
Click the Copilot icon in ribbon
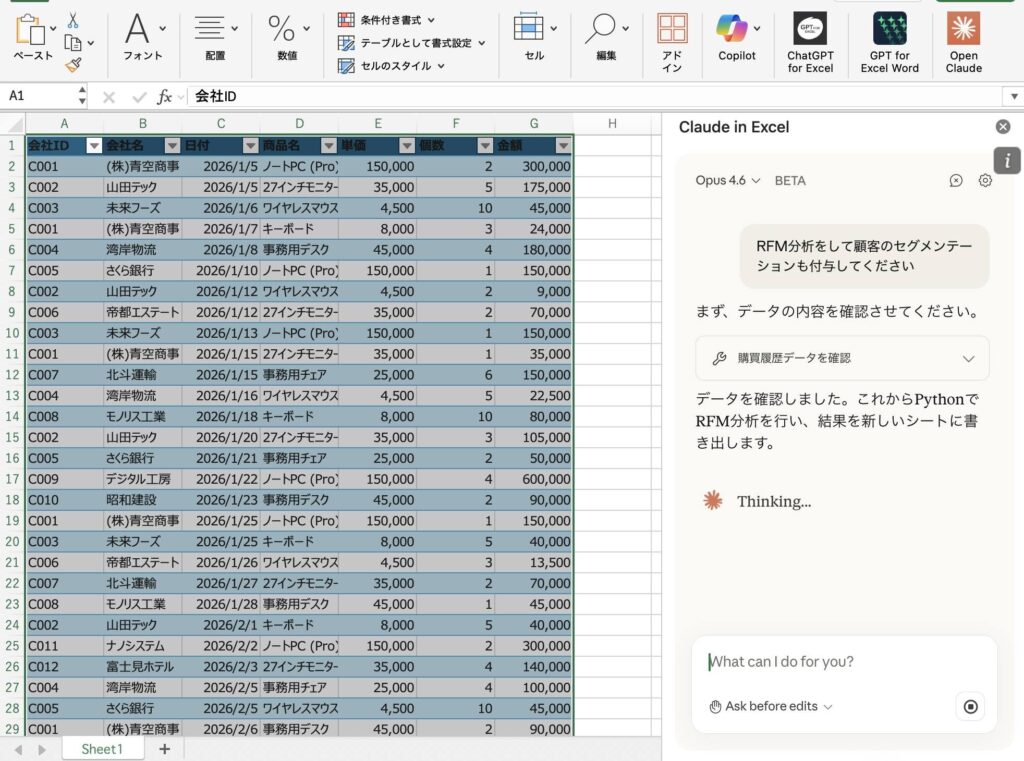click(732, 29)
